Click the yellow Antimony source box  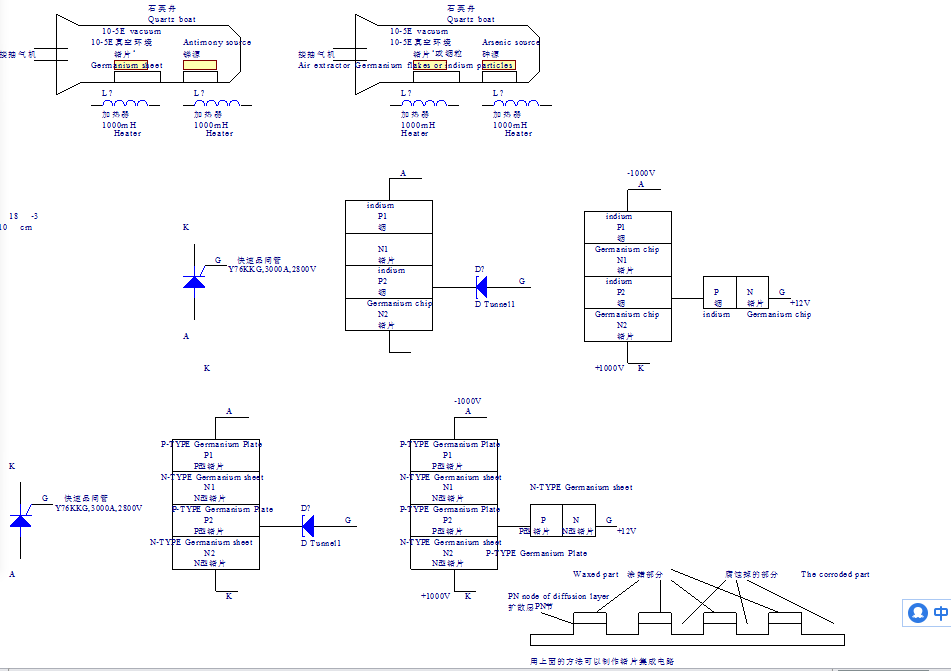200,66
